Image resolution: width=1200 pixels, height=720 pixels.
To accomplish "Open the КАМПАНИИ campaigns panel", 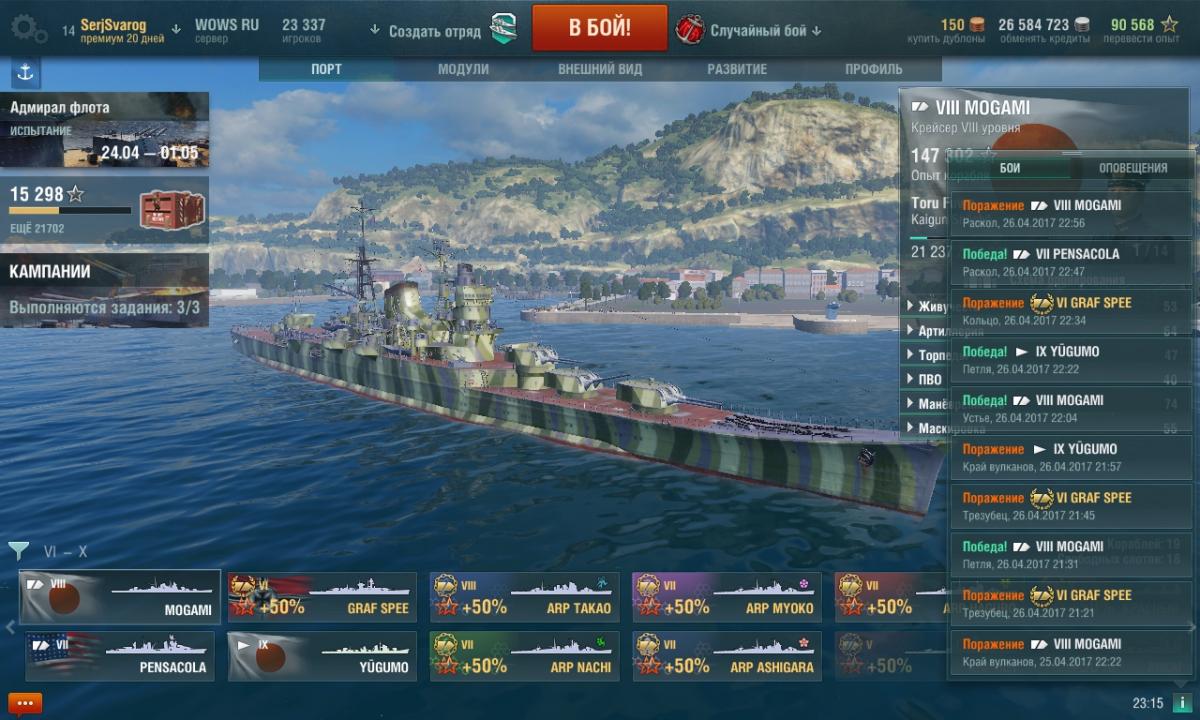I will 105,288.
